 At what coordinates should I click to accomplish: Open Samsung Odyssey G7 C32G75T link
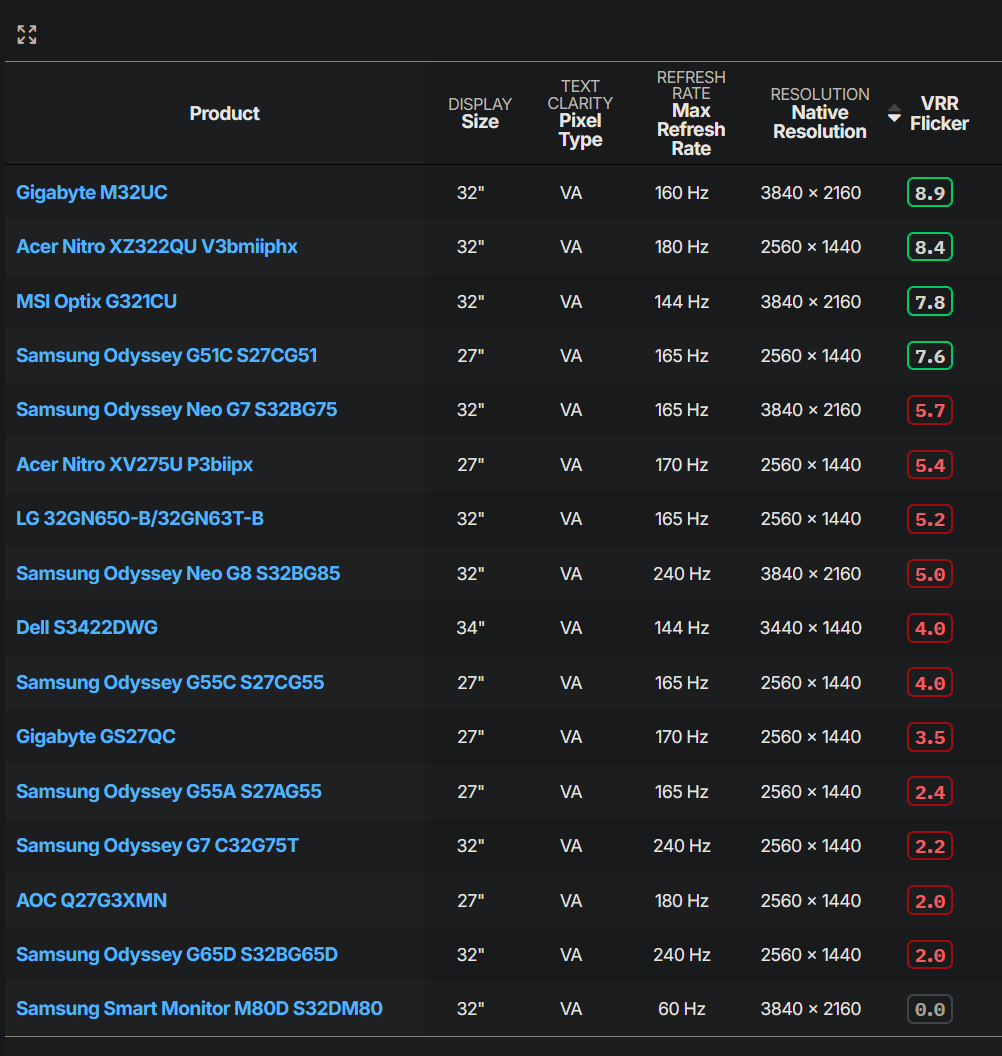pos(157,846)
